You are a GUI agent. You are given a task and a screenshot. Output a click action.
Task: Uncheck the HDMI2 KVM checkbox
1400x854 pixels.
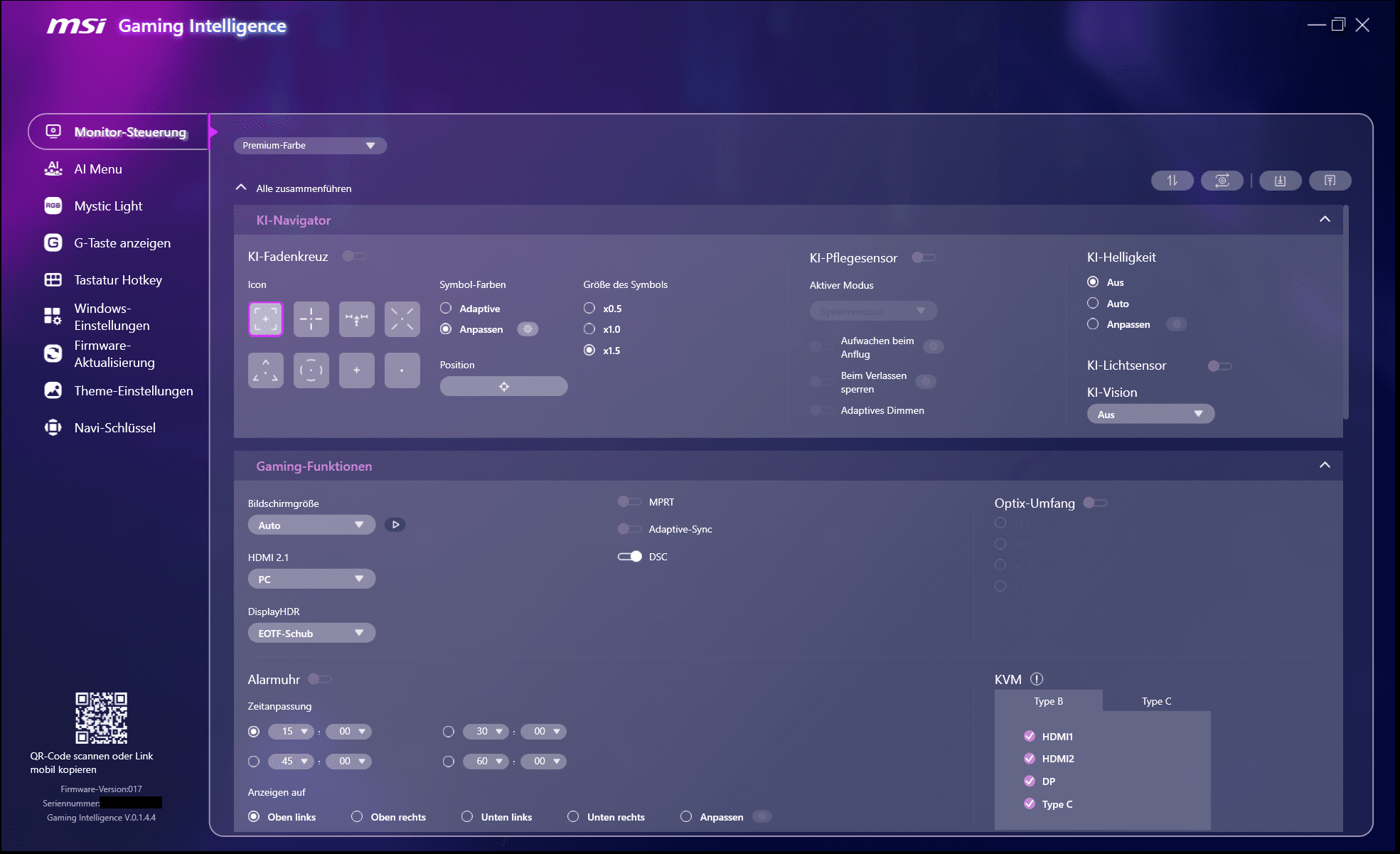[1029, 759]
